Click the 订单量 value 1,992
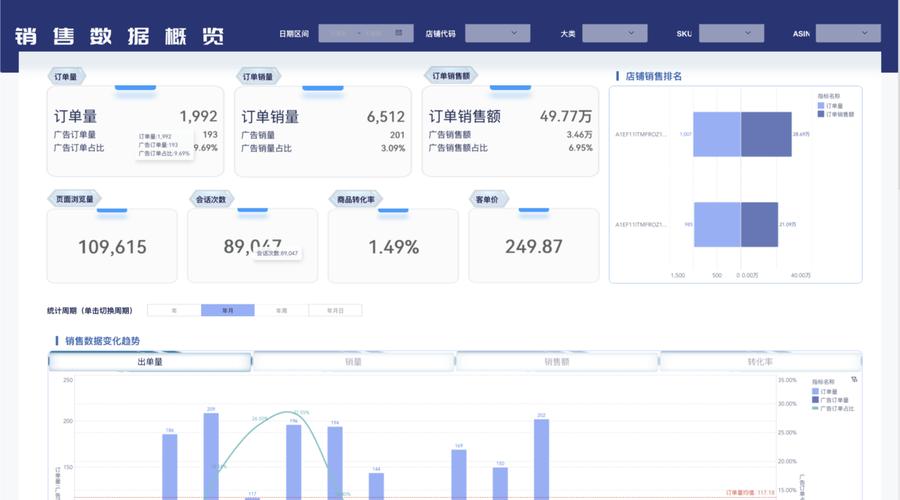Image resolution: width=900 pixels, height=500 pixels. (199, 117)
